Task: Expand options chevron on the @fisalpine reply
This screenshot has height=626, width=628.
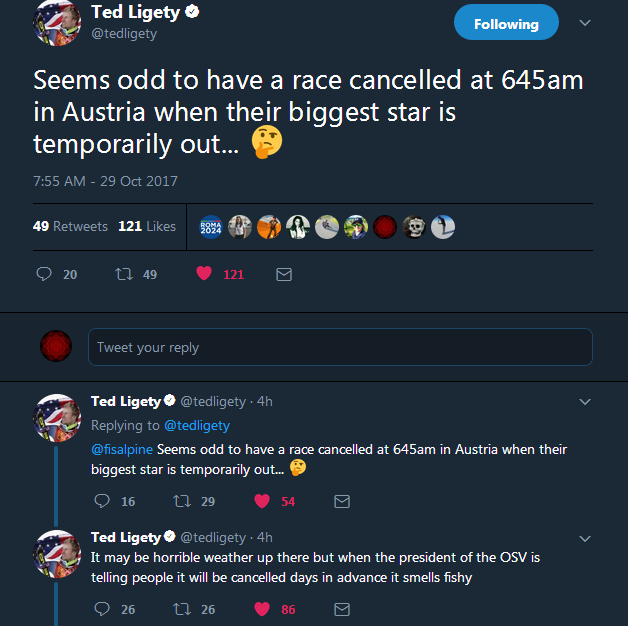Action: point(585,402)
